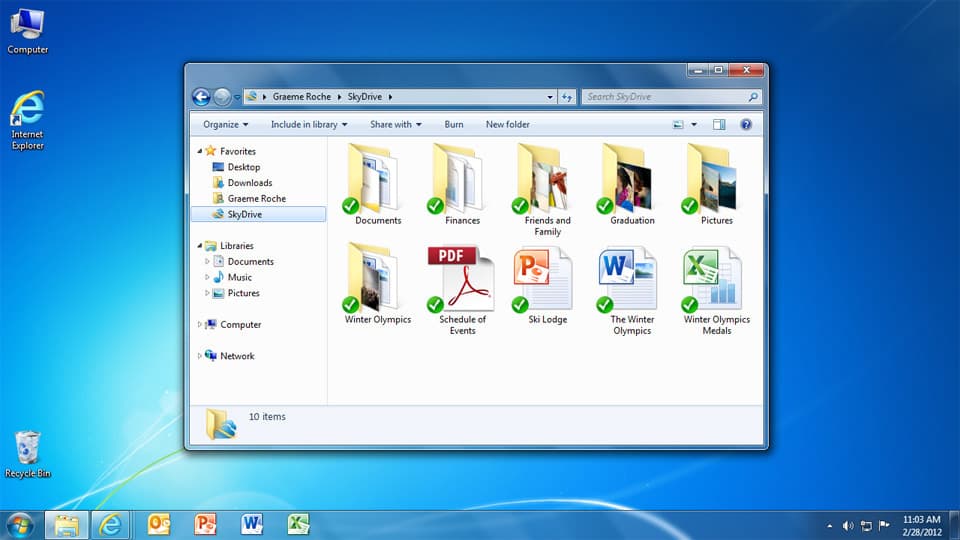The image size is (960, 540).
Task: Click the Burn toolbar button
Action: click(x=454, y=125)
